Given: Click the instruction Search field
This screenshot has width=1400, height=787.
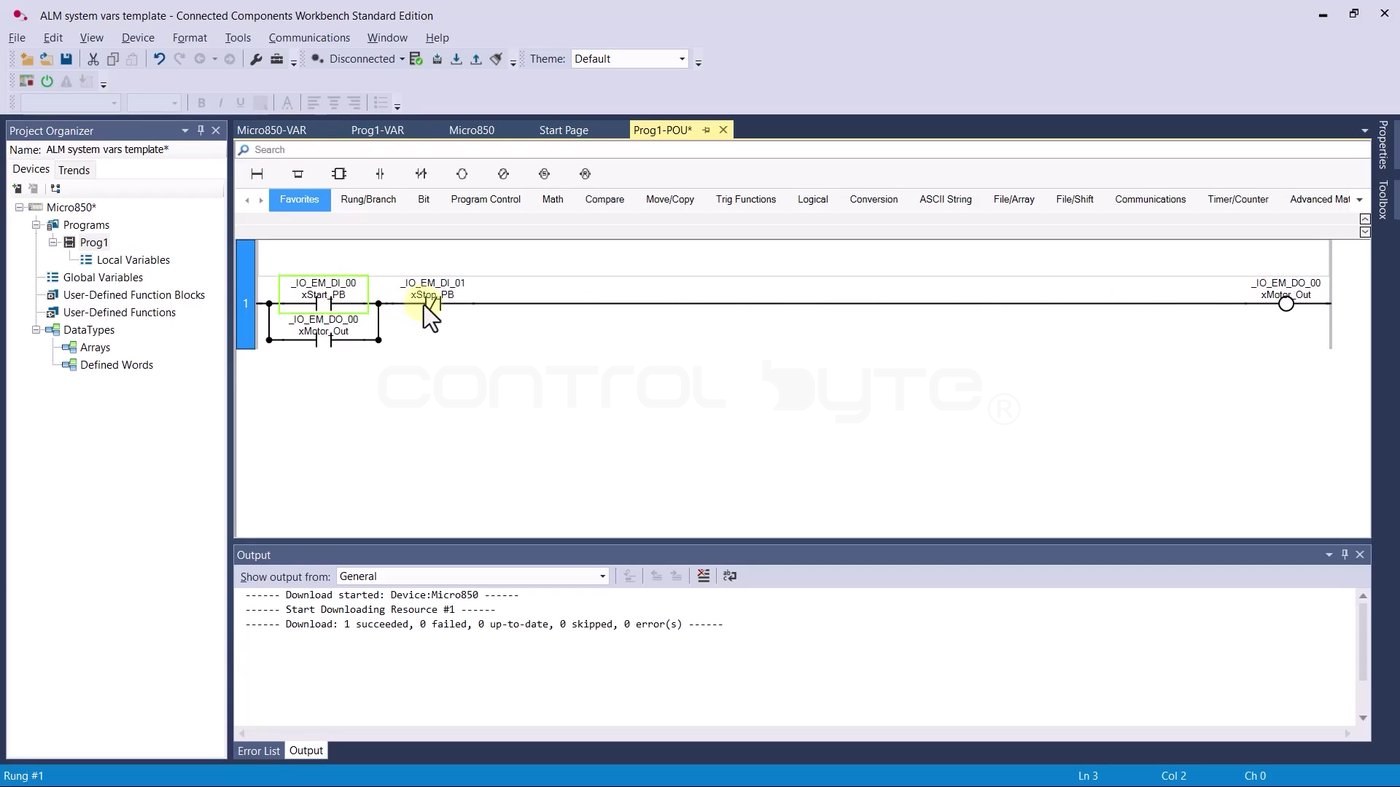Looking at the screenshot, I should tap(802, 150).
